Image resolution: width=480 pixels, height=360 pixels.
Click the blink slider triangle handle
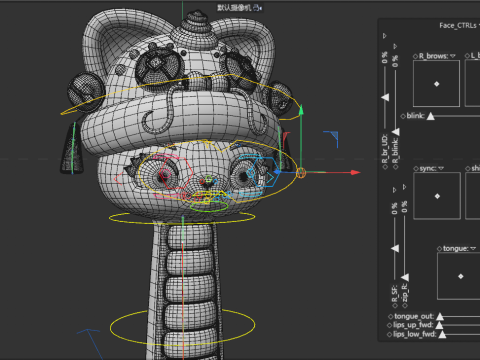click(x=431, y=116)
